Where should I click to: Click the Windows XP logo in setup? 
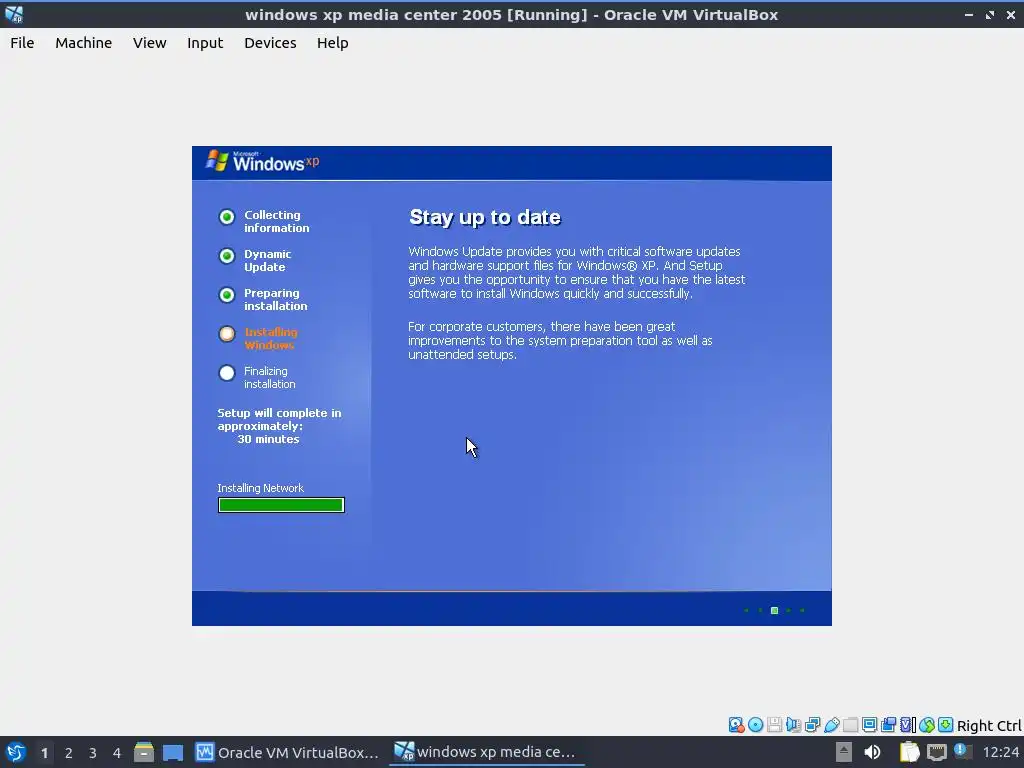click(263, 161)
